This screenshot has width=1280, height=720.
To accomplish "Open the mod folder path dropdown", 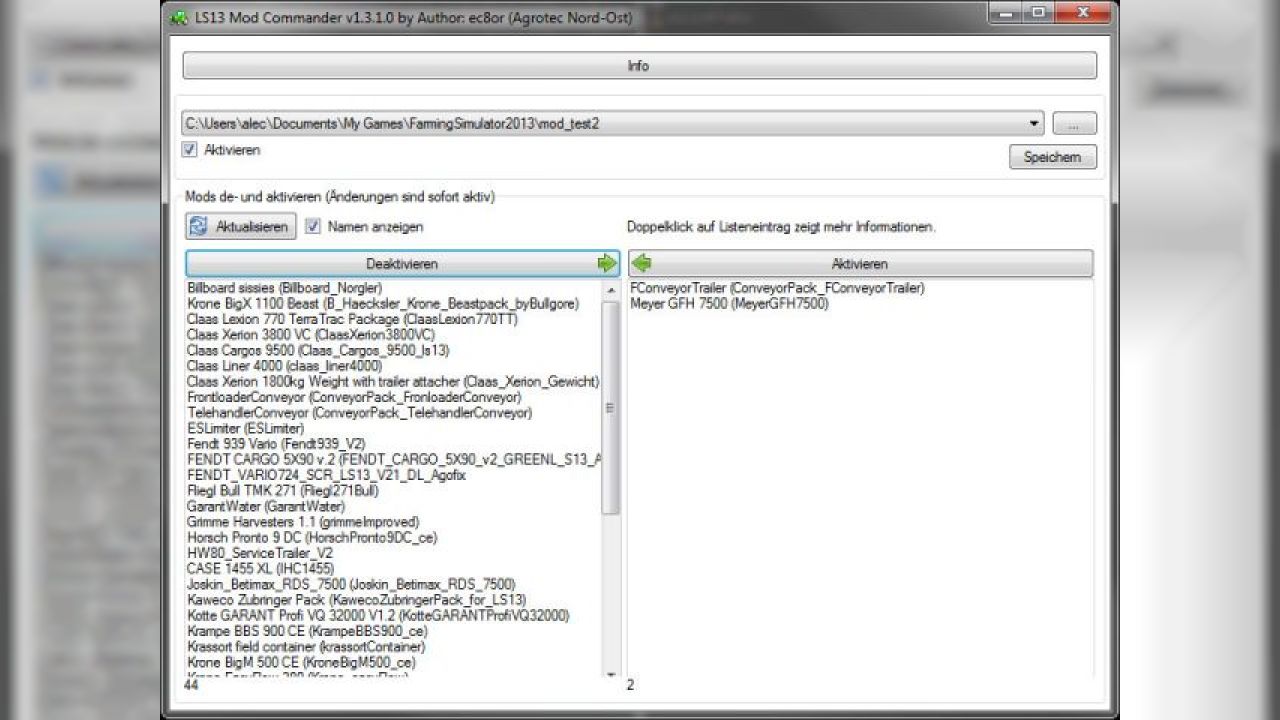I will coord(1035,124).
